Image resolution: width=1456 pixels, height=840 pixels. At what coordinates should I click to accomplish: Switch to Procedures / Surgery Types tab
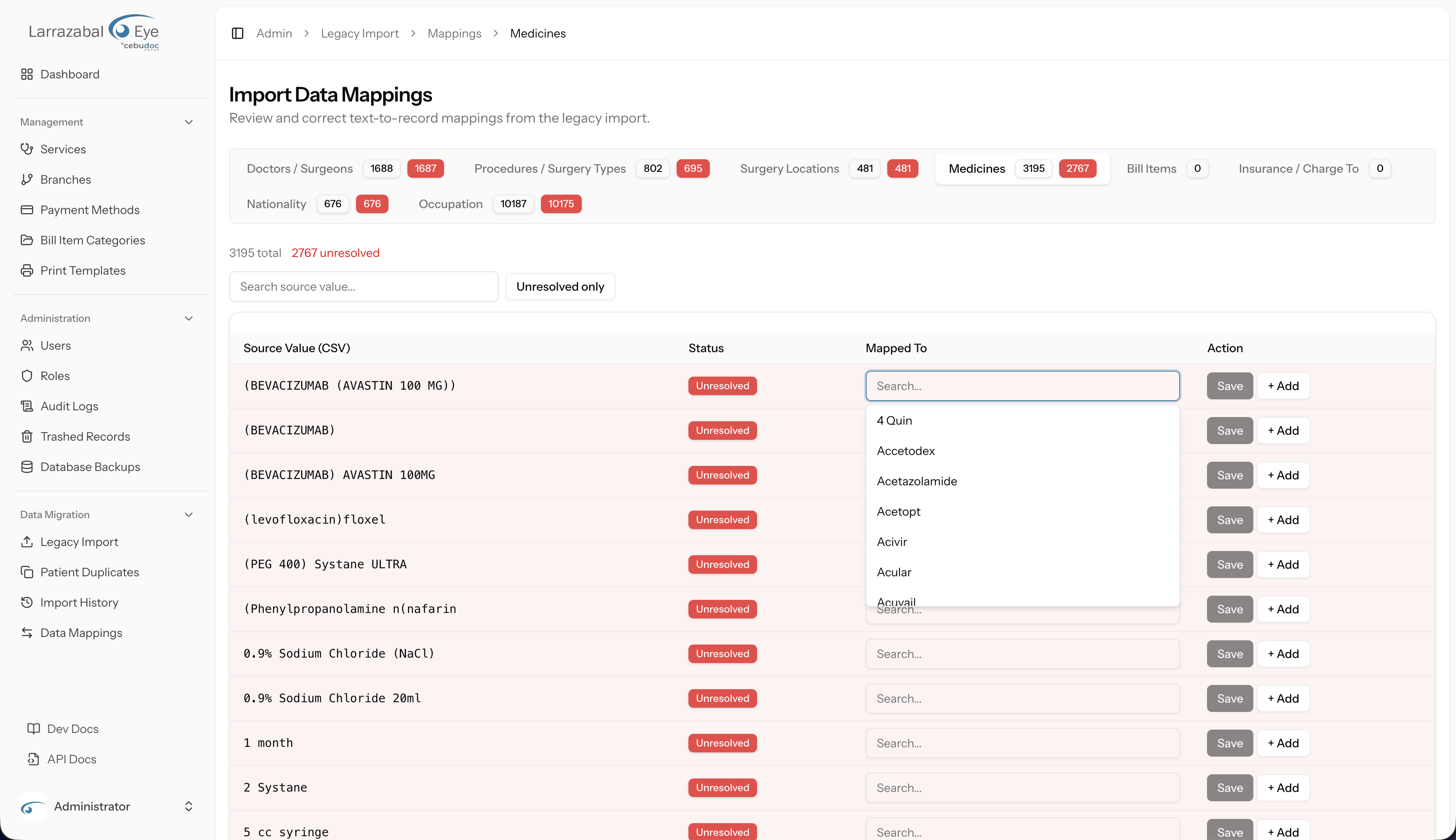pos(592,169)
